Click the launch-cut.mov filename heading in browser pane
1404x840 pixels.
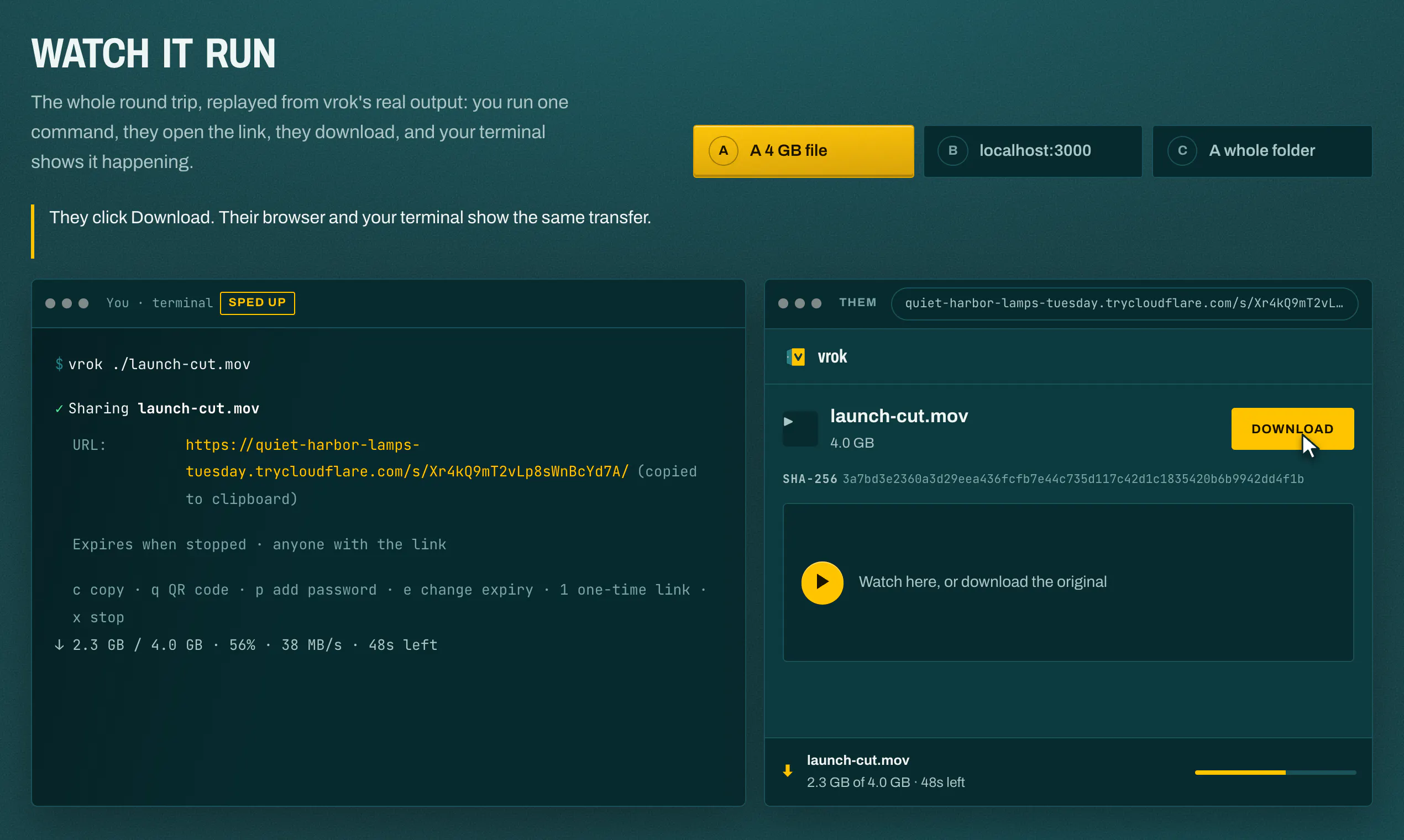pos(899,416)
